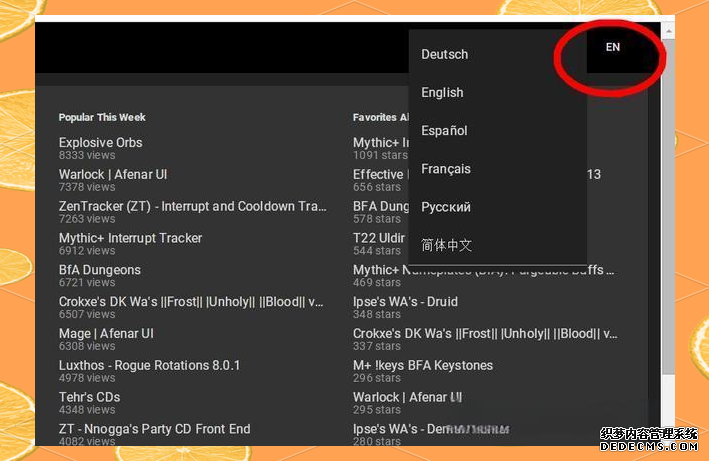The image size is (709, 461).
Task: Open the Explosive Orbs entry
Action: click(100, 143)
